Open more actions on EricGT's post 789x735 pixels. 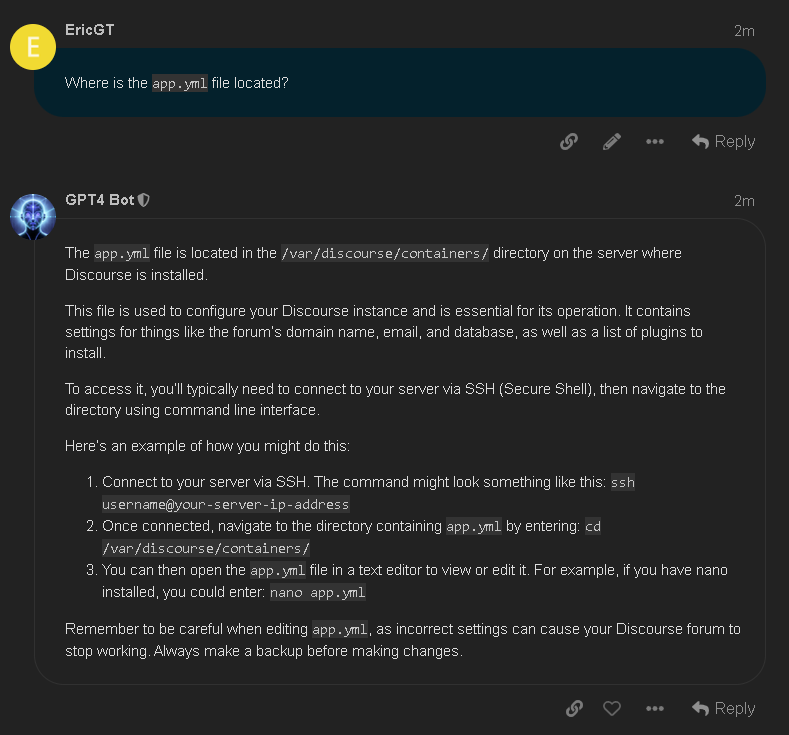655,142
